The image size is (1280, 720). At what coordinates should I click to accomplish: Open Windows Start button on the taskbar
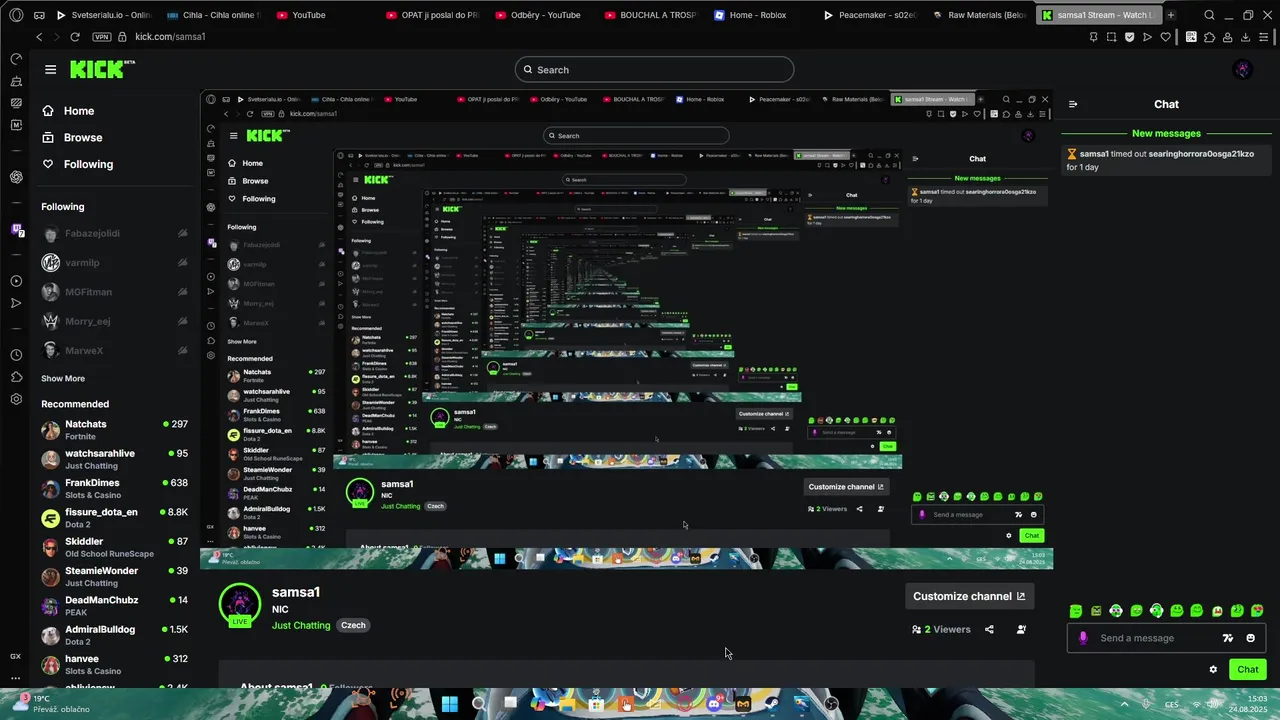point(449,703)
